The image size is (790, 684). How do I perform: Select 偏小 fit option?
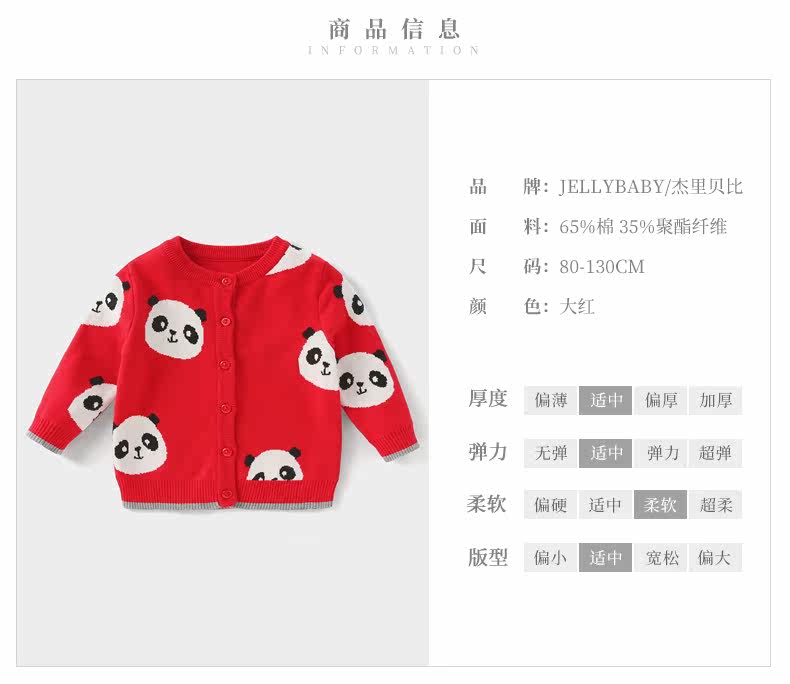tap(550, 558)
